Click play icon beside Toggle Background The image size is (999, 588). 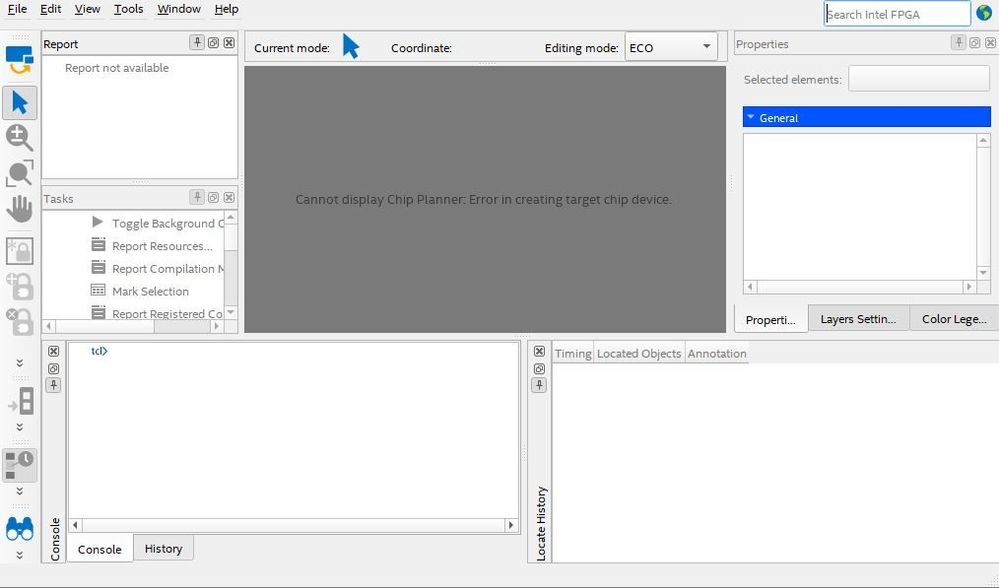click(97, 222)
